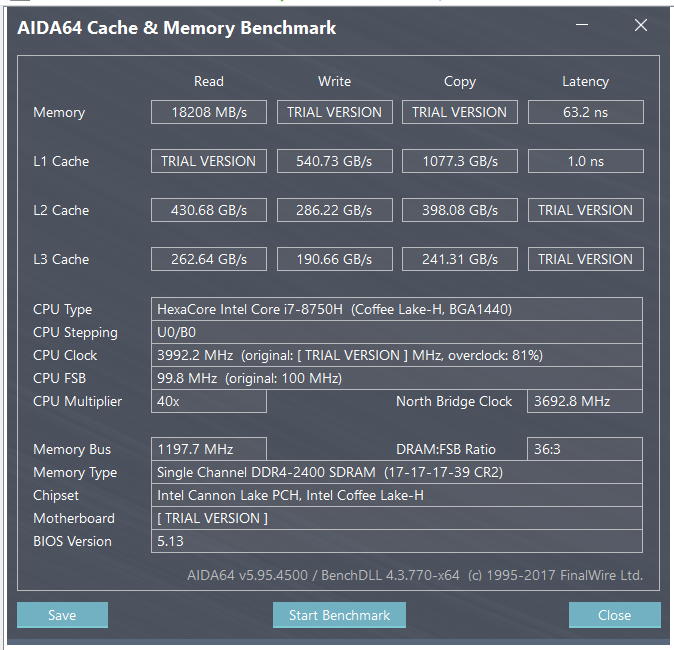
Task: Select Memory Read value 18208 MB/s
Action: (x=209, y=112)
